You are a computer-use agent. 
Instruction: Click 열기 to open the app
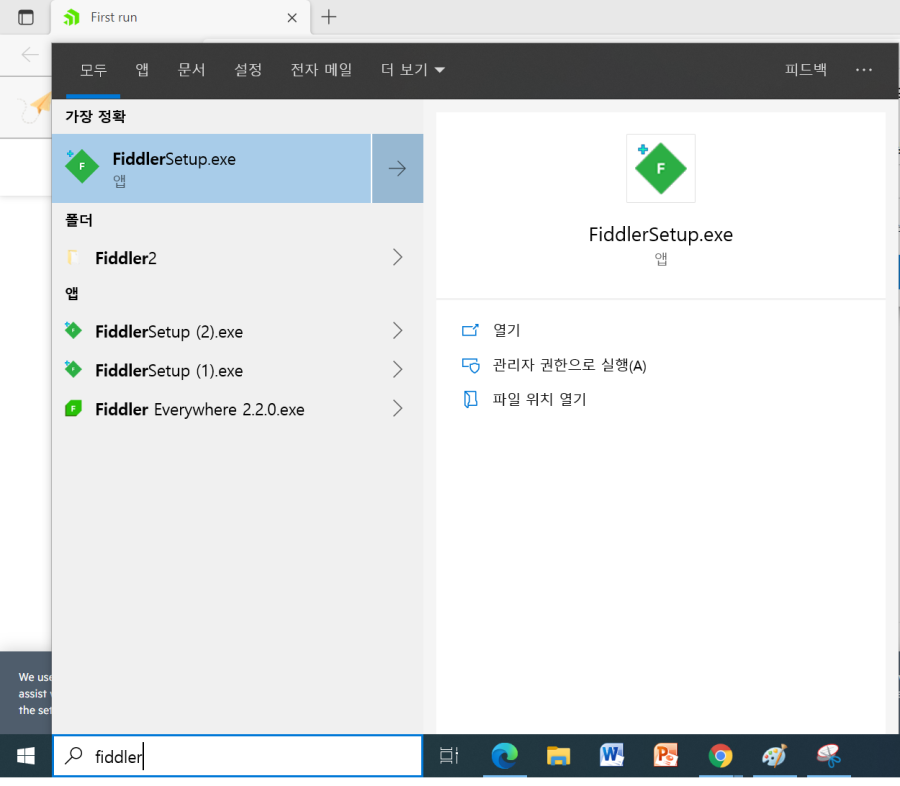pyautogui.click(x=506, y=330)
